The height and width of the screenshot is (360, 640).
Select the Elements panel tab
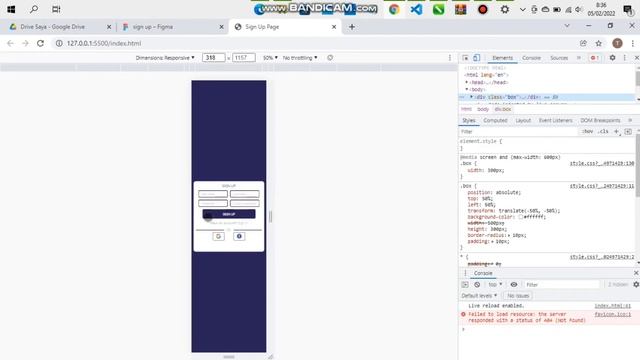pyautogui.click(x=502, y=58)
